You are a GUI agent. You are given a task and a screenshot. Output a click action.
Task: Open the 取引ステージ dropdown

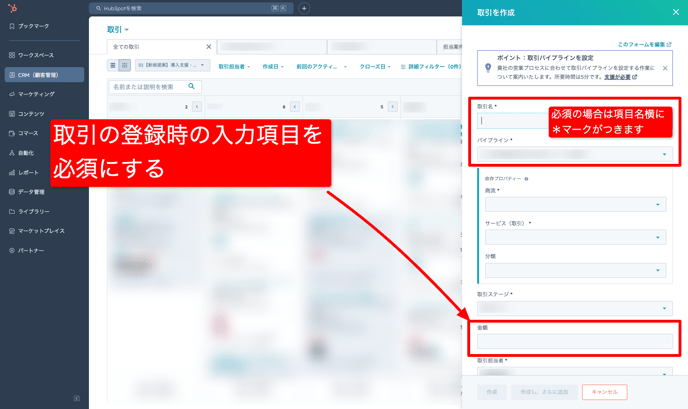tap(575, 309)
